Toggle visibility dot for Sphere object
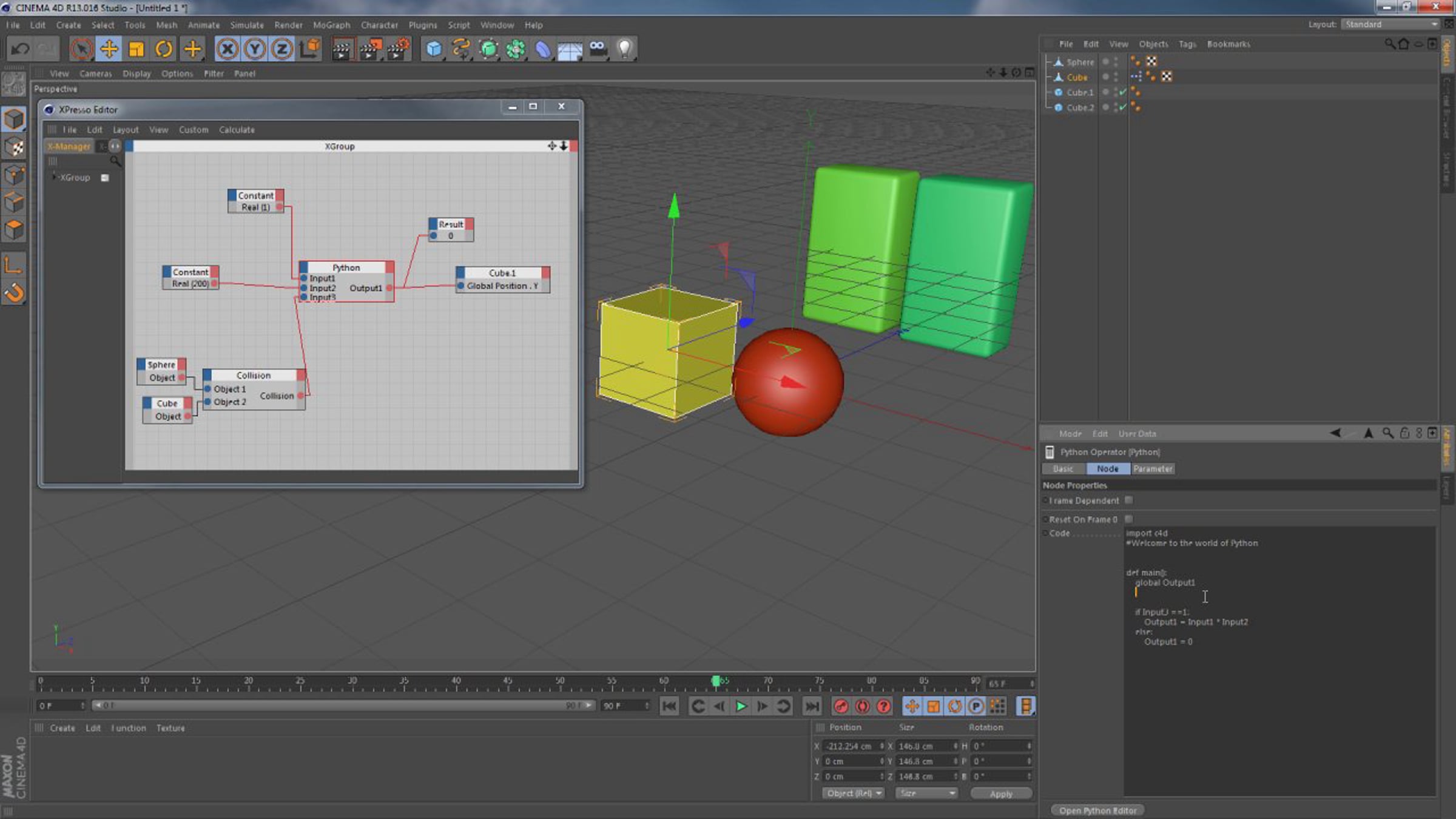Image resolution: width=1456 pixels, height=819 pixels. click(x=1105, y=62)
